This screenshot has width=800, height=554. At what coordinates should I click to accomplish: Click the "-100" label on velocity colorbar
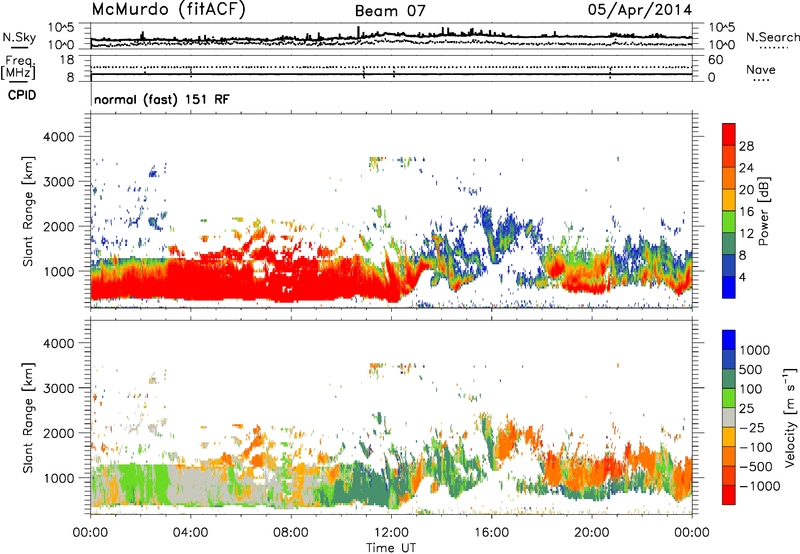click(755, 447)
